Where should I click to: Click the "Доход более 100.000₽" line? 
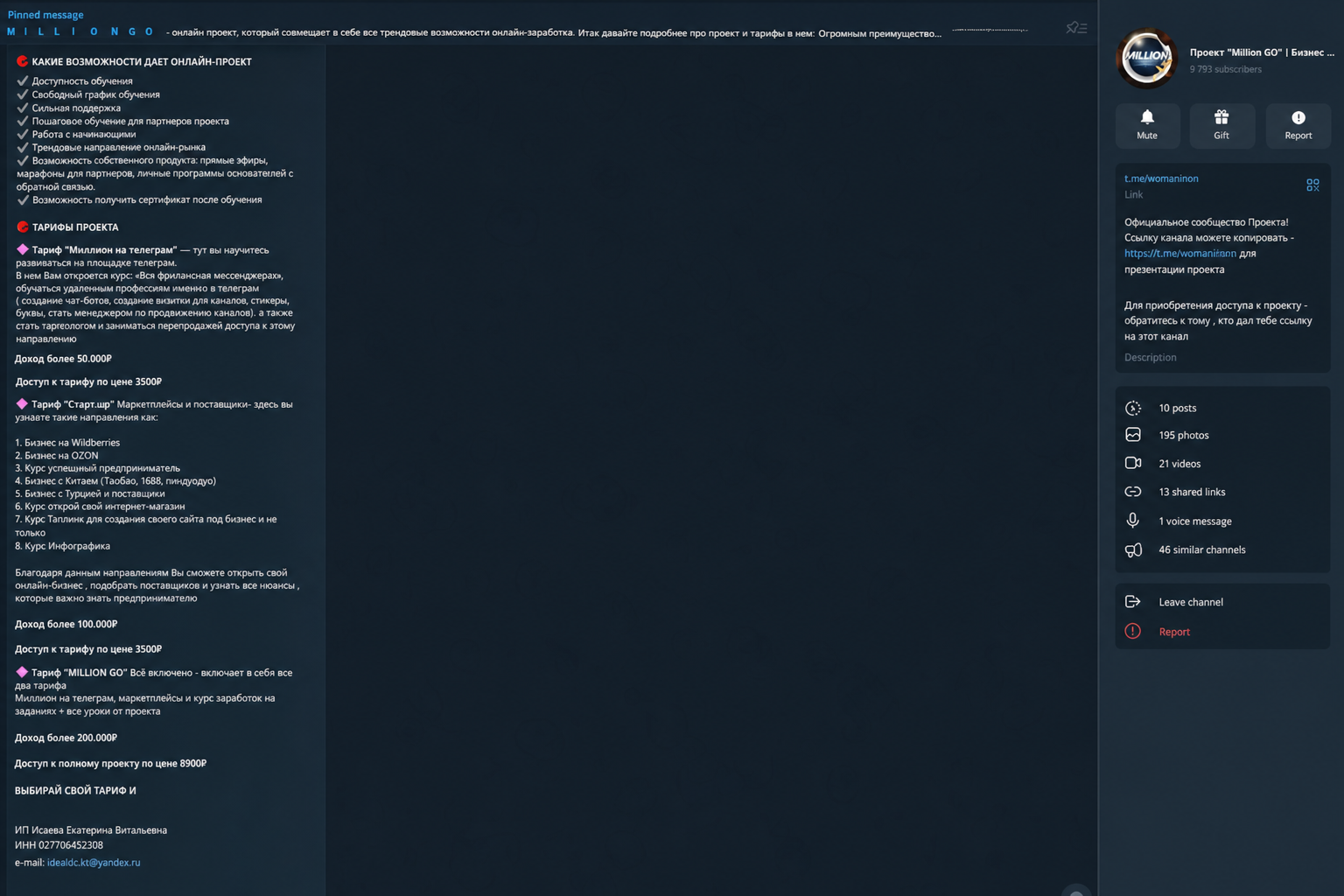[x=66, y=624]
